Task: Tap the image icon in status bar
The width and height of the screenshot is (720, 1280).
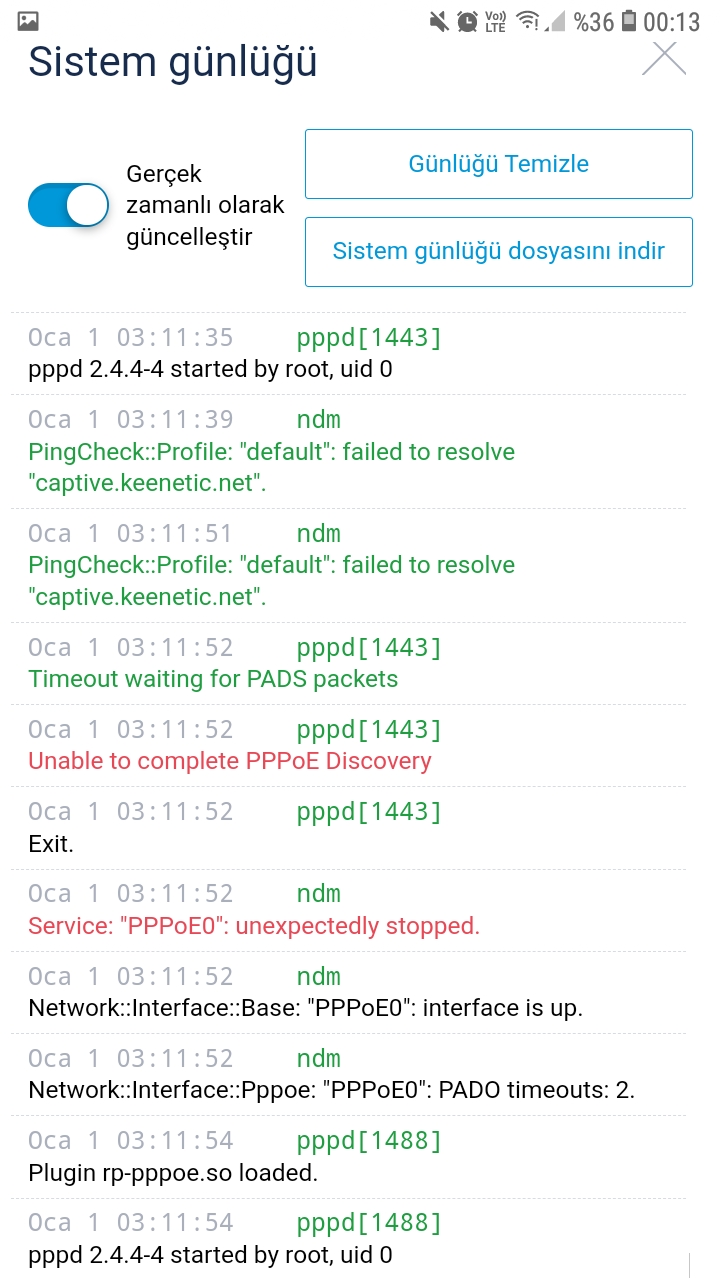Action: click(x=28, y=20)
